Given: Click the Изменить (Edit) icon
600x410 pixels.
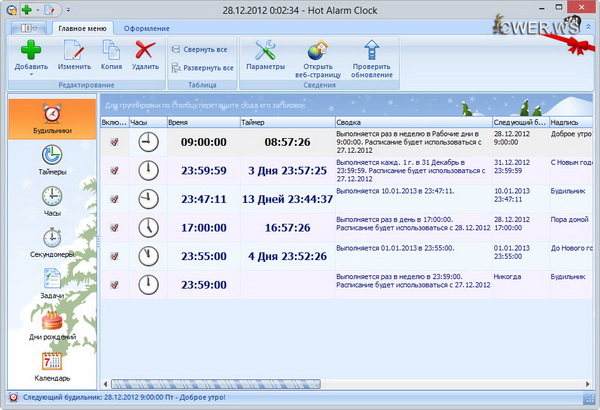Looking at the screenshot, I should [74, 48].
